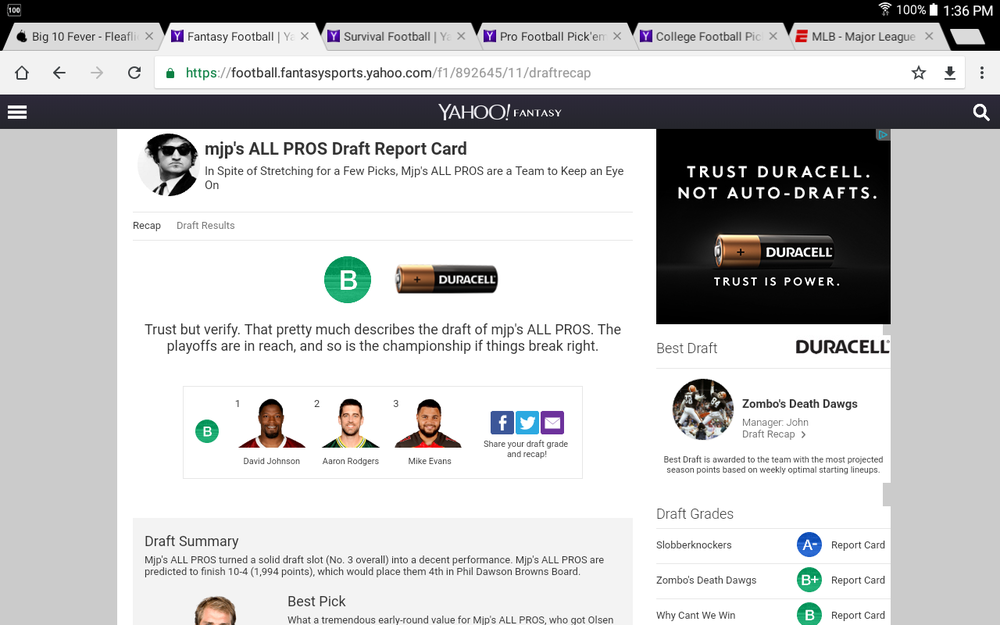Switch to the College Football Pick'em tab

coord(708,36)
